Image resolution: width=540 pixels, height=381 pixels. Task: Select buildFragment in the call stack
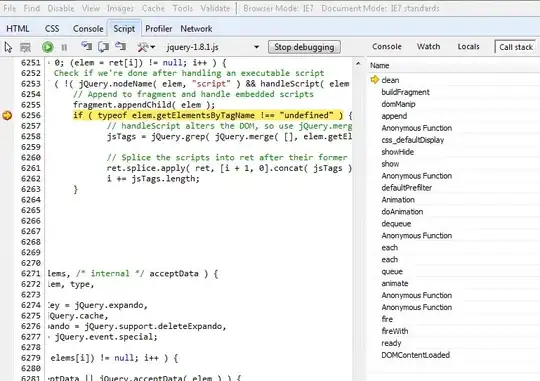pos(405,92)
